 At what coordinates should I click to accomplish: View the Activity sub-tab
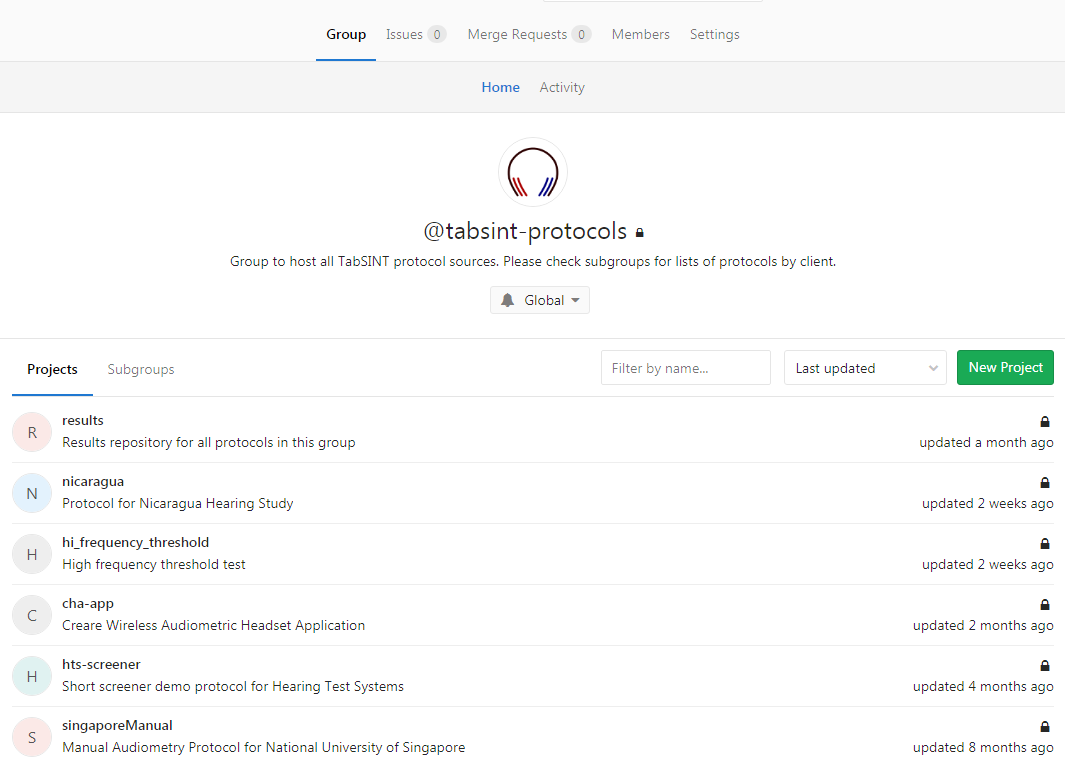pos(562,87)
